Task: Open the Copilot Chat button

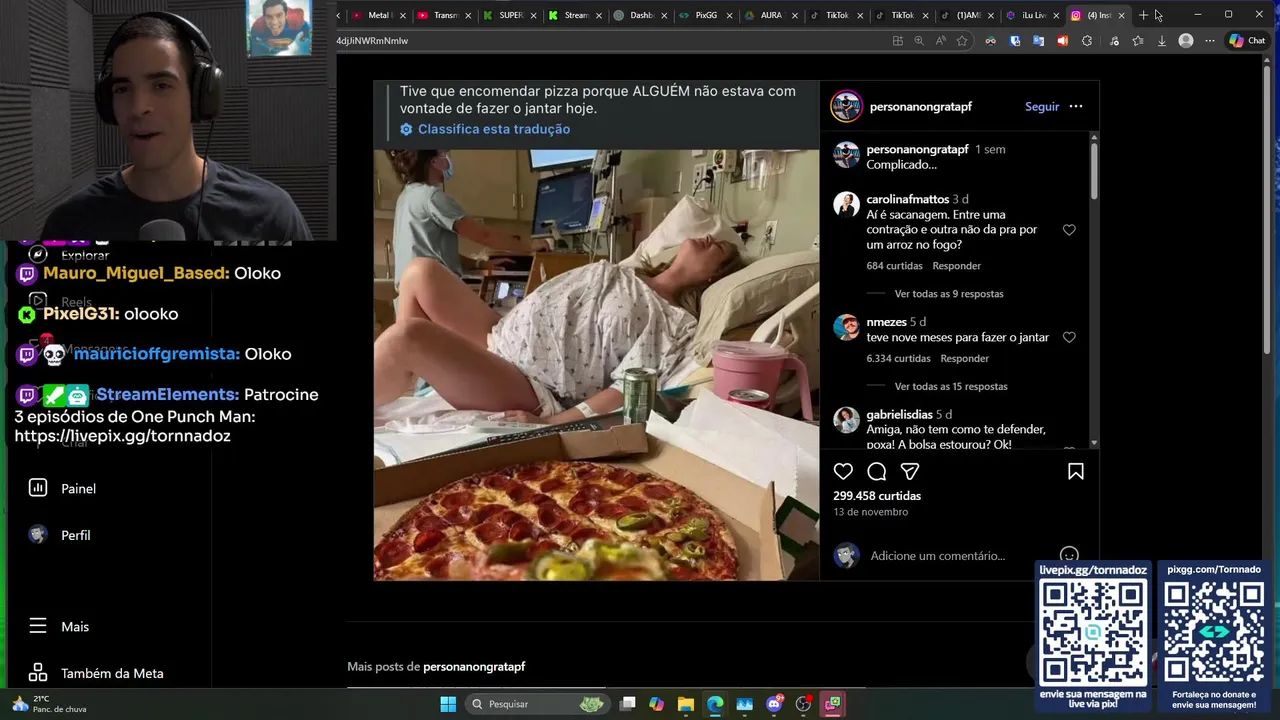Action: (x=1248, y=41)
